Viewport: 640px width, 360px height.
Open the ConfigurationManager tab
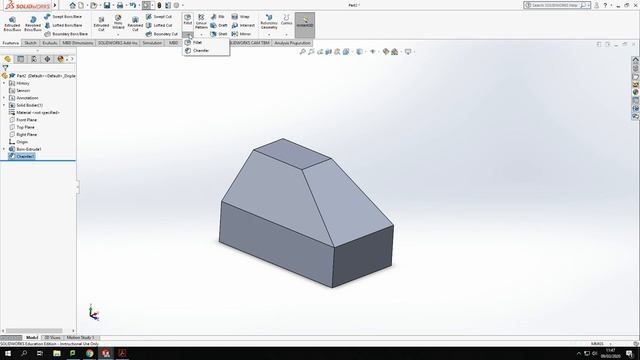[x=34, y=59]
